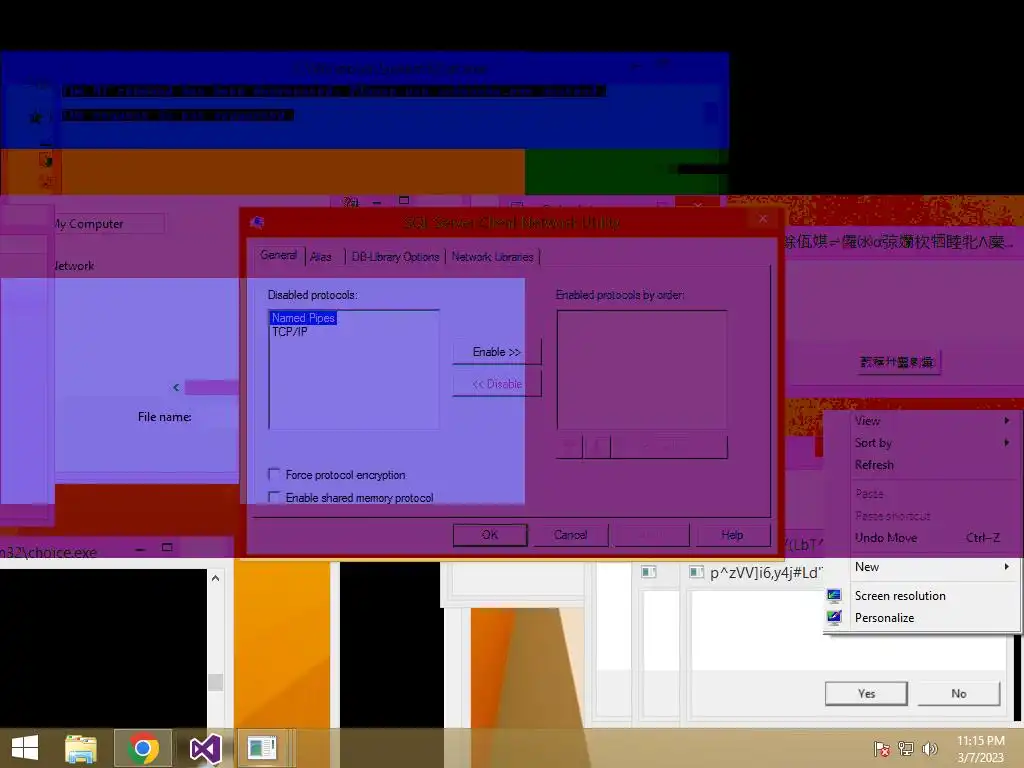Click the Help button
1024x768 pixels.
(x=732, y=535)
